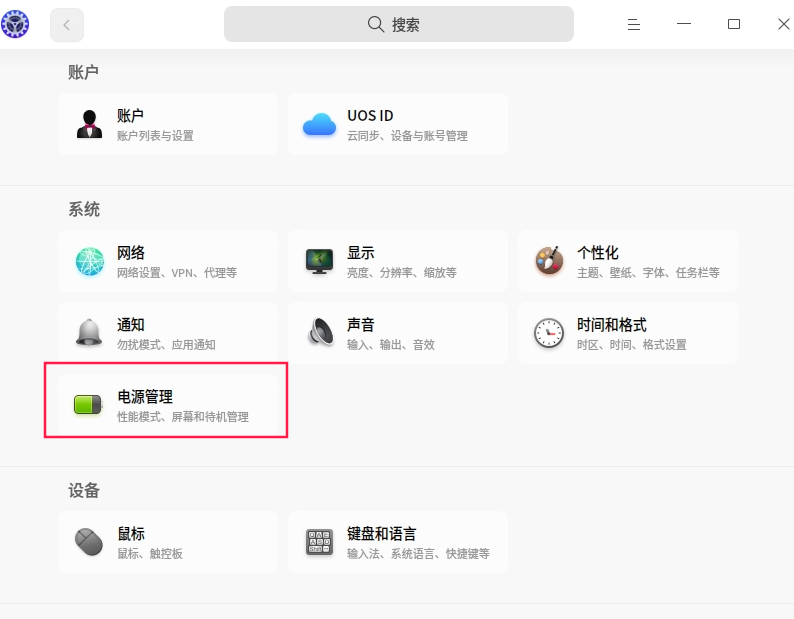This screenshot has height=619, width=794.
Task: Click the magnifier icon in the search bar
Action: click(x=376, y=24)
